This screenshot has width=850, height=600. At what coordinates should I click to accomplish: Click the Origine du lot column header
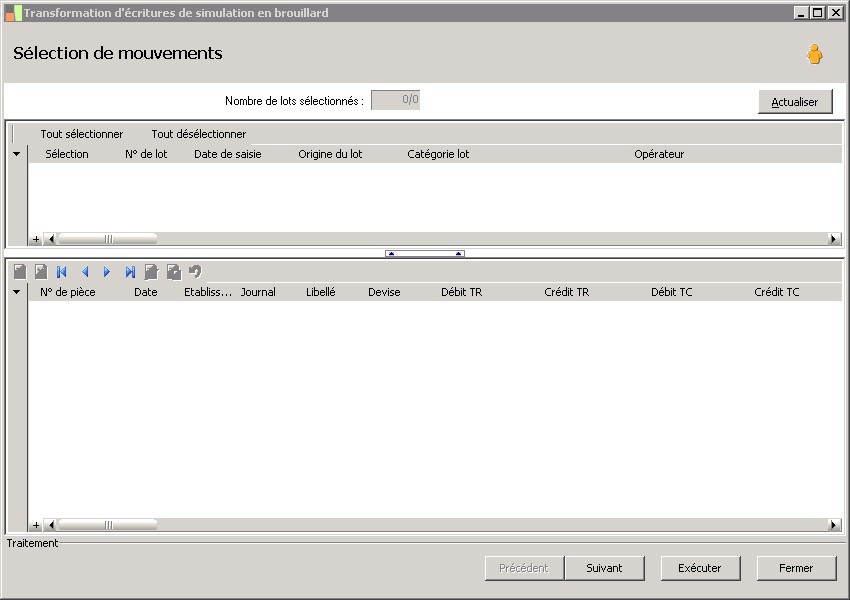(x=330, y=154)
